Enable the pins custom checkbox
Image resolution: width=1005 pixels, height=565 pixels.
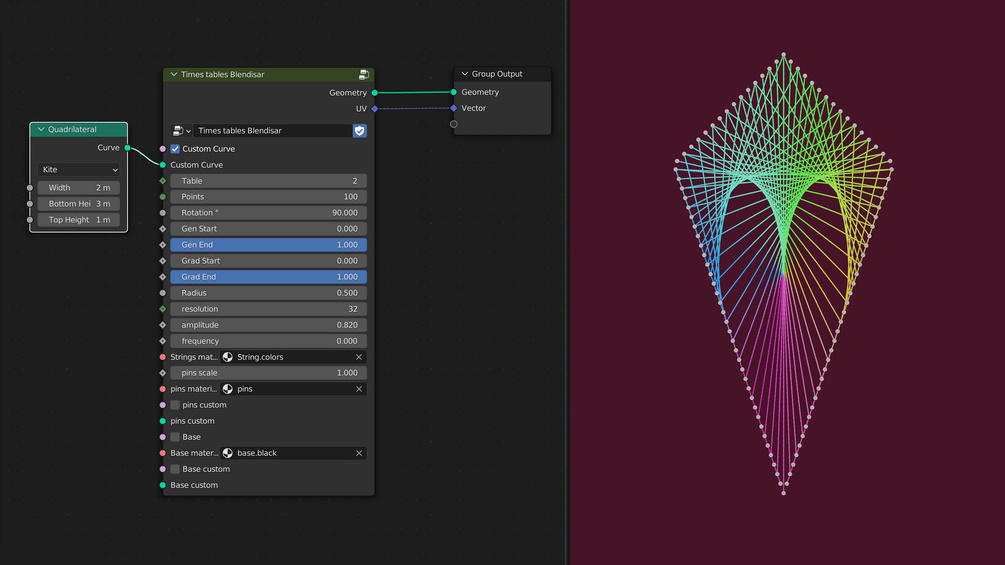tap(175, 405)
